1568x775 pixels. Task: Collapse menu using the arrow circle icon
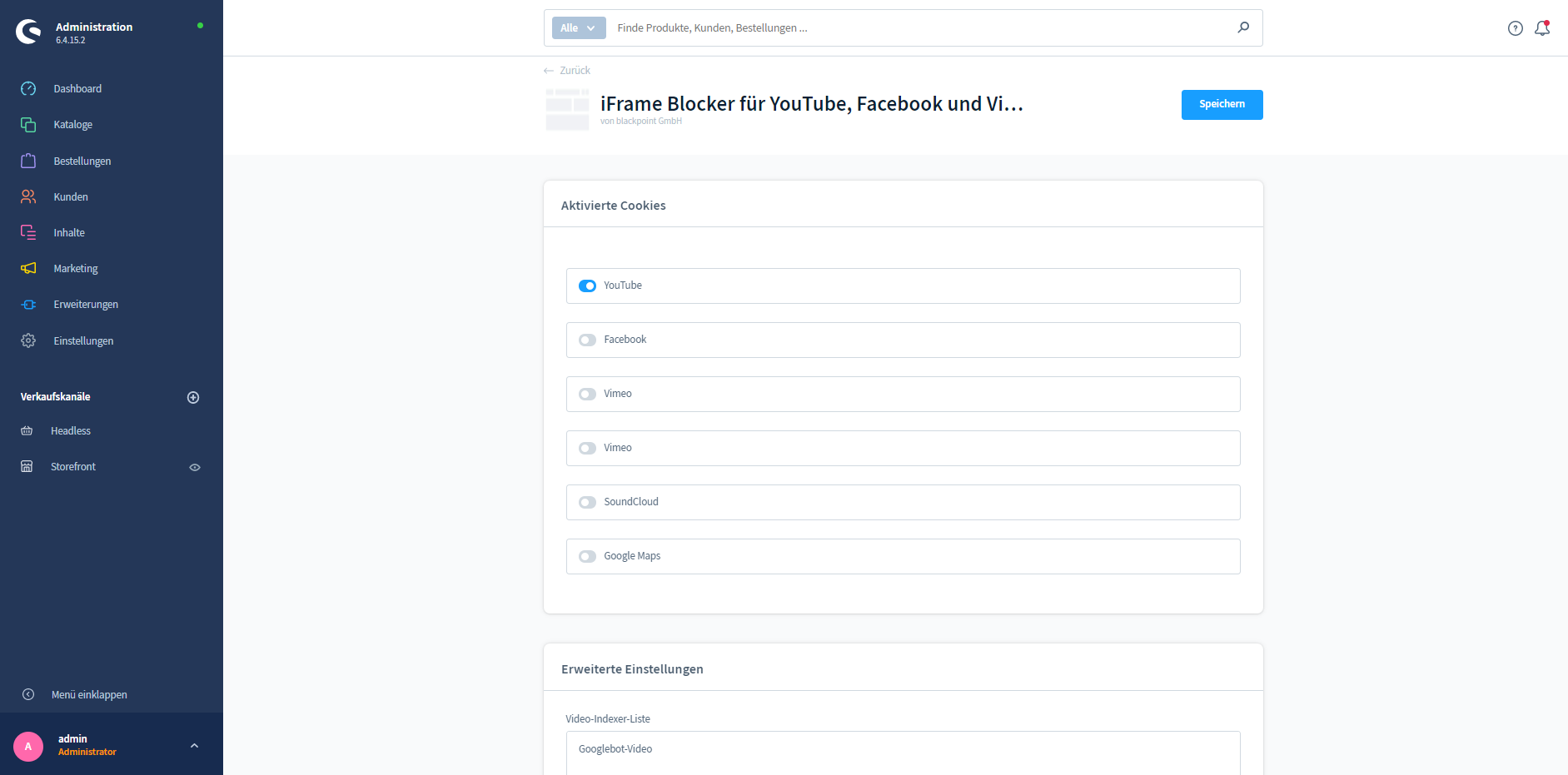click(x=28, y=694)
